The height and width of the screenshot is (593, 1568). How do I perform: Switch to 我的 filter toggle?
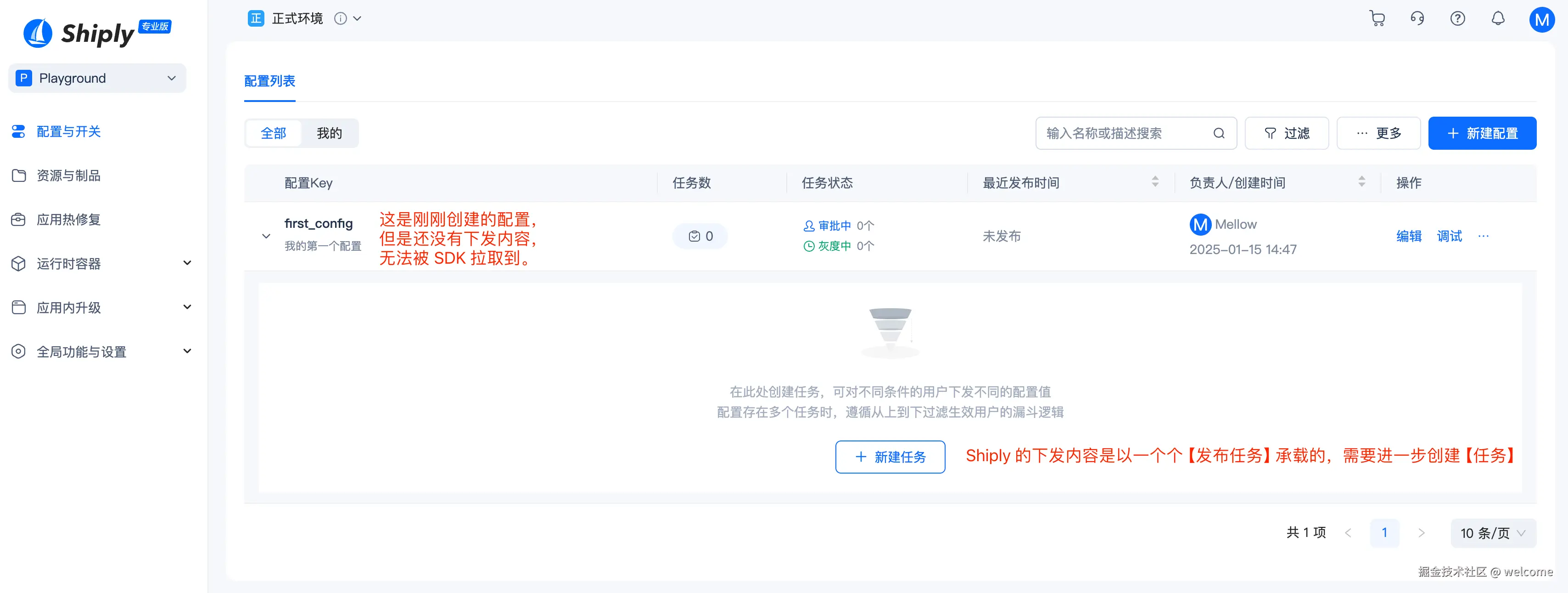[329, 133]
